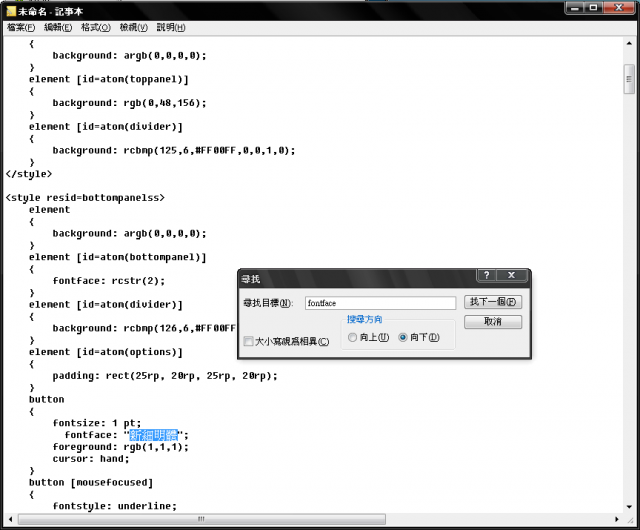Click the horizontal scrollbar right arrow

pyautogui.click(x=617, y=519)
